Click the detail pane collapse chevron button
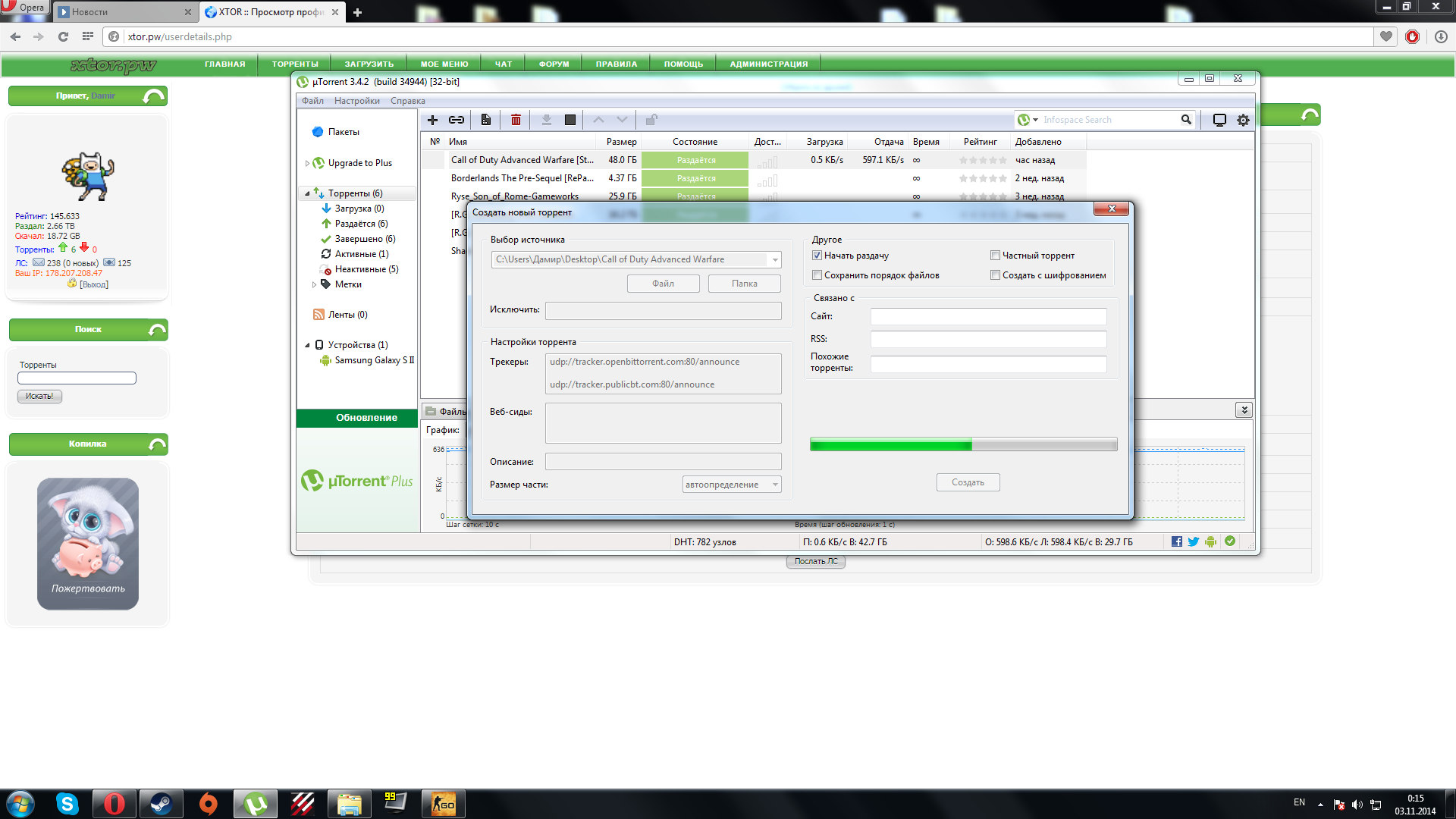 1244,410
